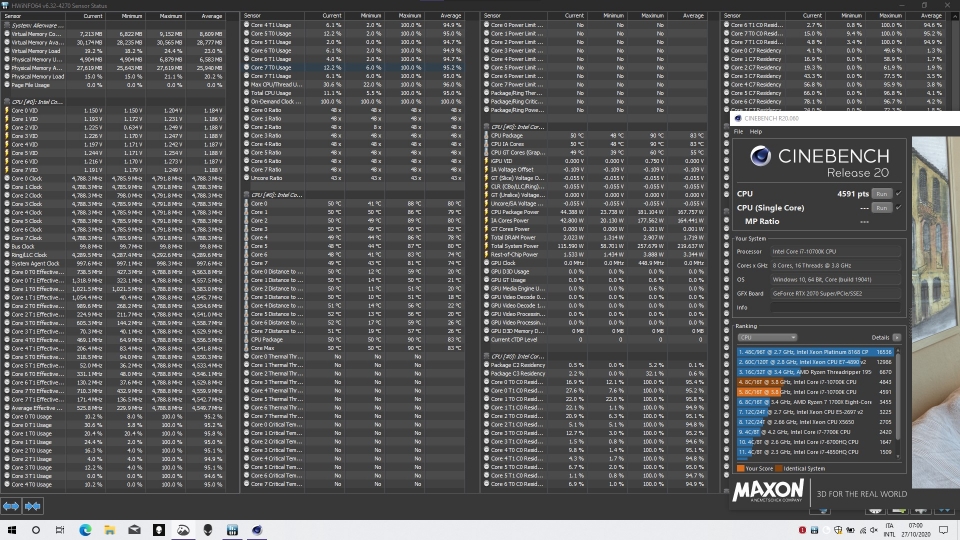The width and height of the screenshot is (960, 540).
Task: Open the Windows Start menu
Action: click(12, 530)
